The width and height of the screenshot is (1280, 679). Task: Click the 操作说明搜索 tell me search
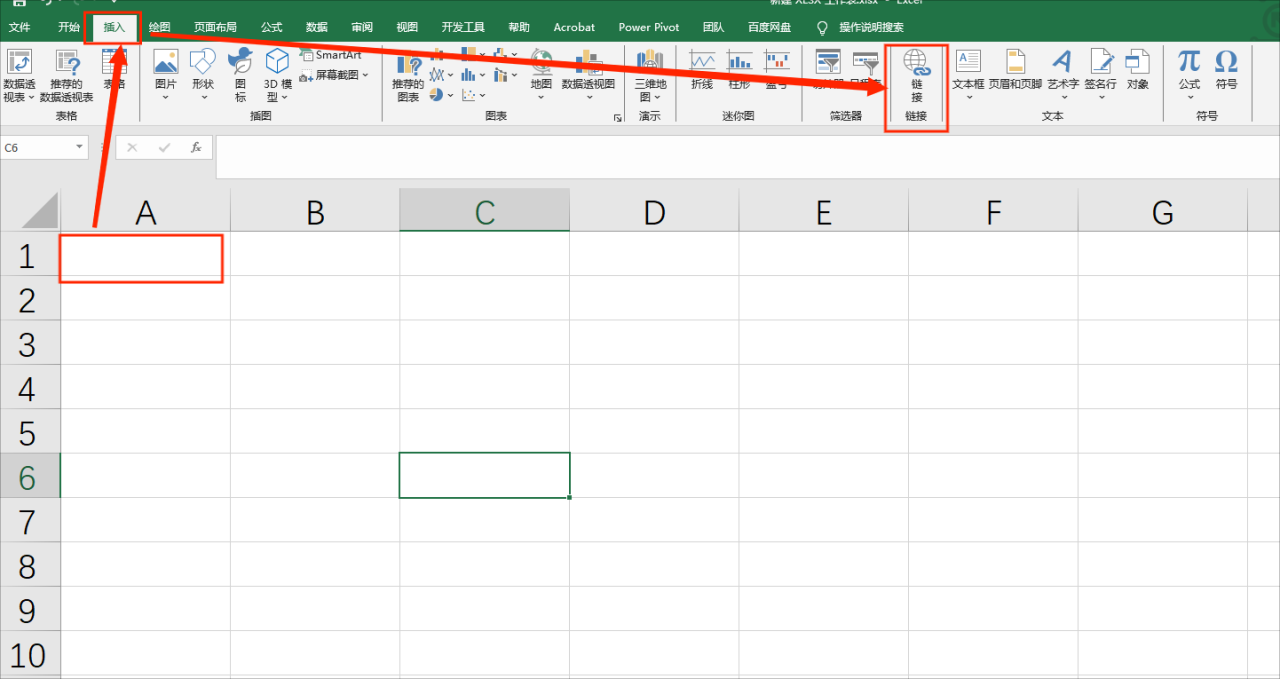[x=861, y=27]
